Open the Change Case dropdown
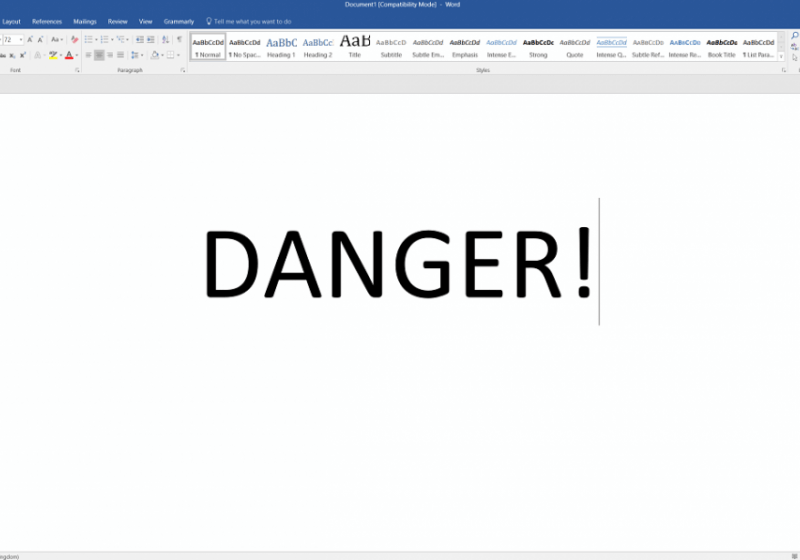 57,39
